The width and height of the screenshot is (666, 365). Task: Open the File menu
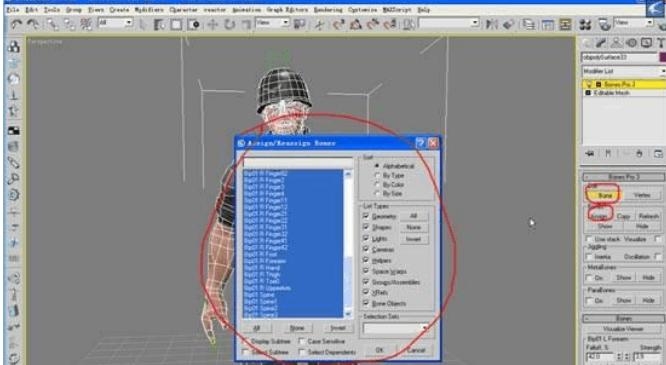tap(13, 9)
